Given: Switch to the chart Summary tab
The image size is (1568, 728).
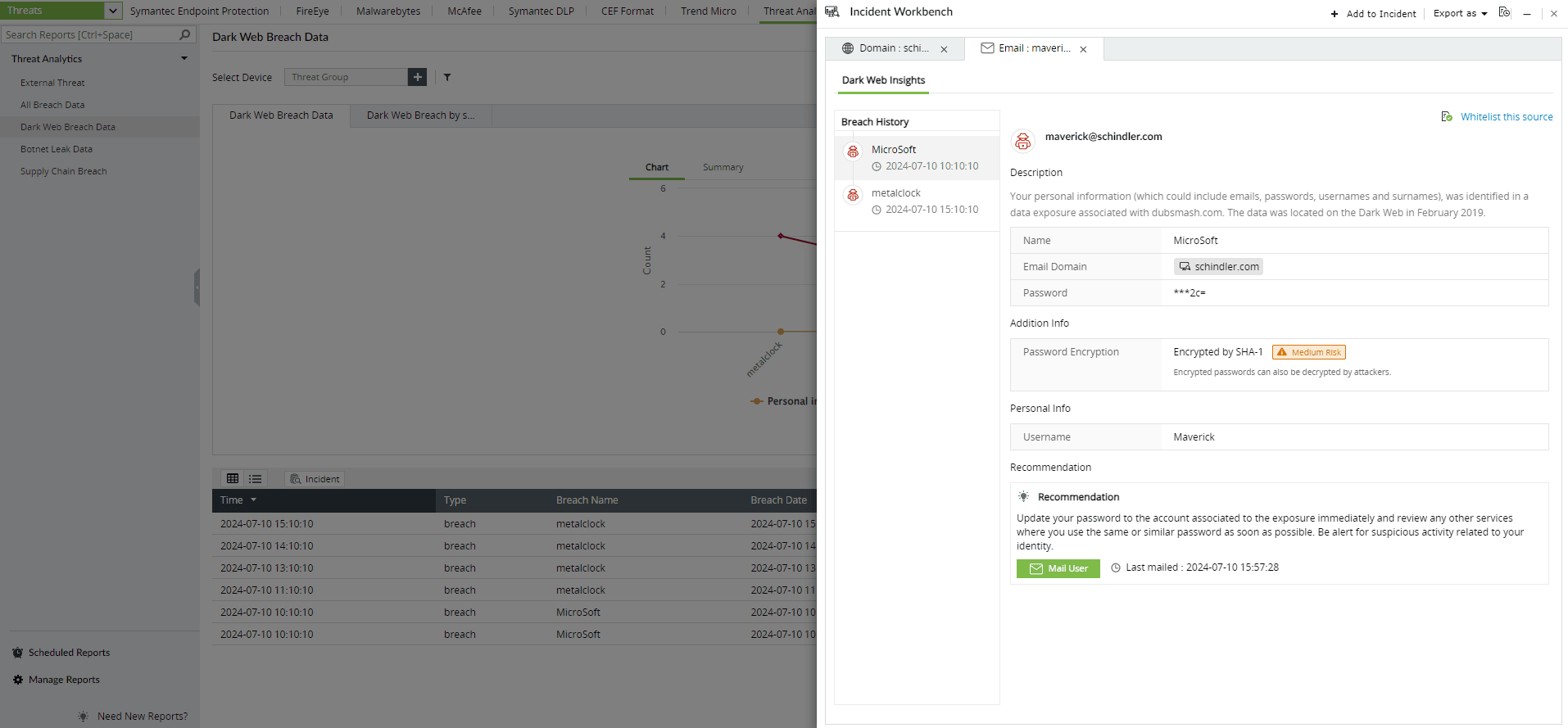Looking at the screenshot, I should [723, 167].
